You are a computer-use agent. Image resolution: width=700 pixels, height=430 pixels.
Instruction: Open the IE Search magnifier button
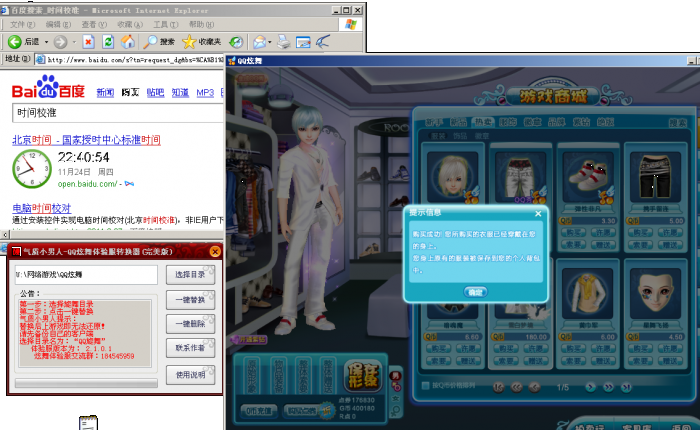click(x=159, y=42)
